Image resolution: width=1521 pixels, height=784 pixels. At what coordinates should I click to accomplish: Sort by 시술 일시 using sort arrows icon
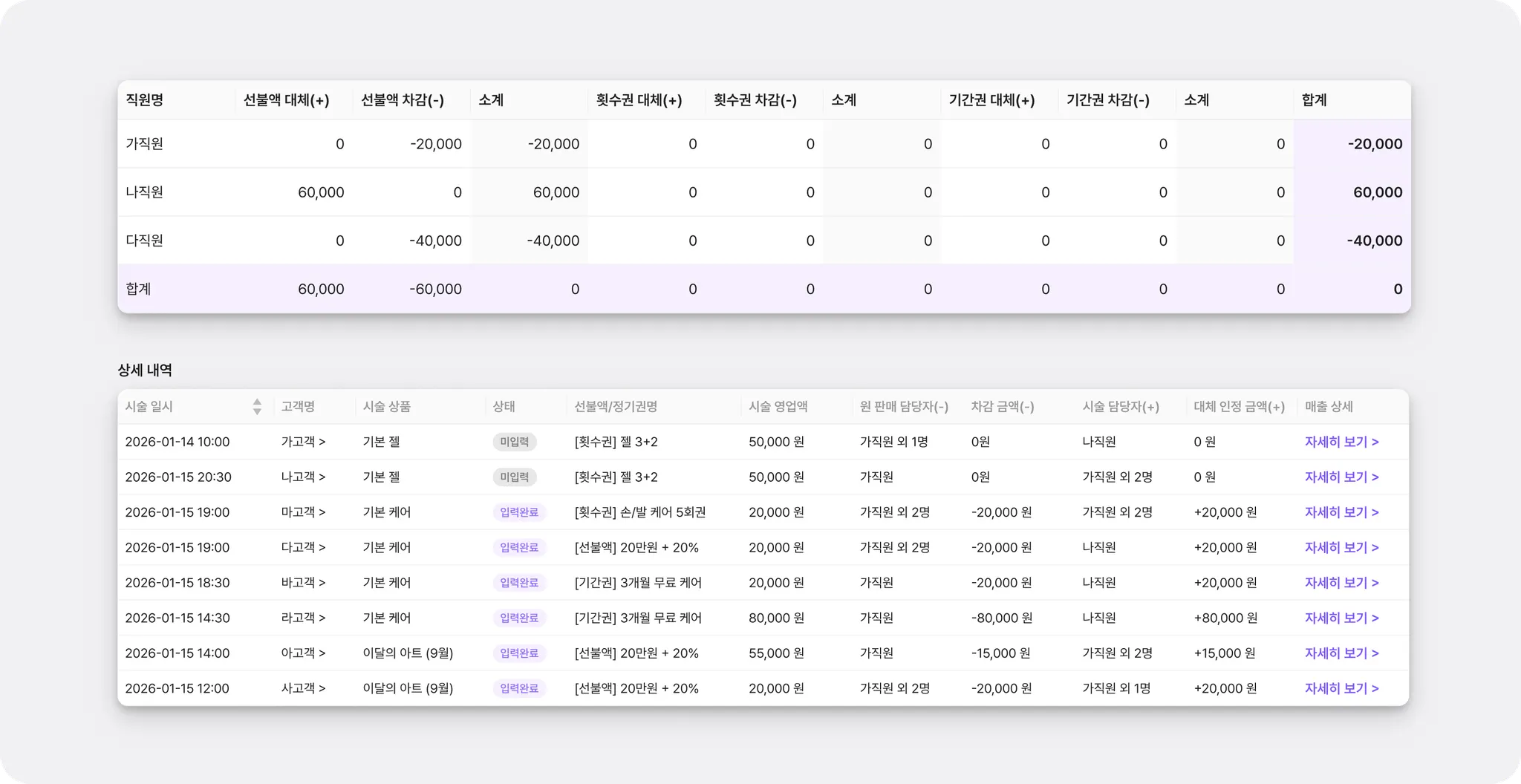click(257, 406)
